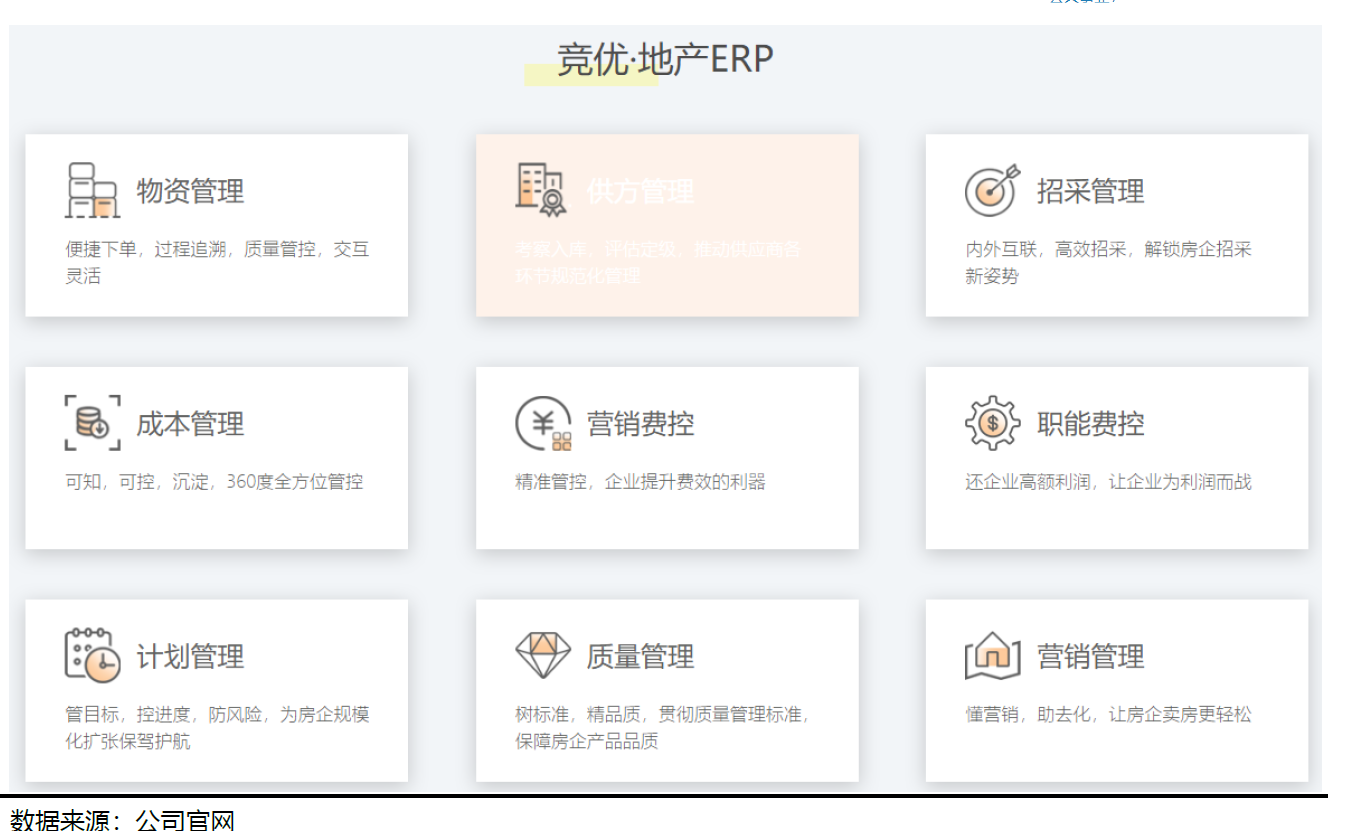Open the 营销管理 module title

[x=1090, y=657]
